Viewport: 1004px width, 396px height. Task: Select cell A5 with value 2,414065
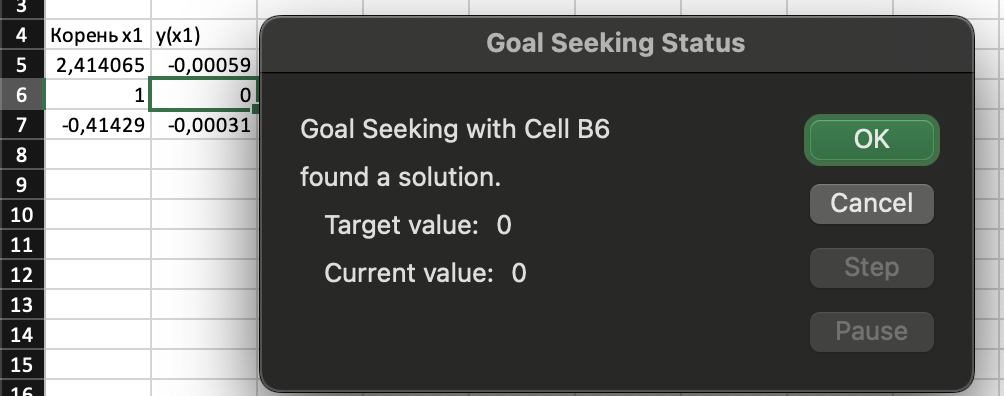(98, 65)
